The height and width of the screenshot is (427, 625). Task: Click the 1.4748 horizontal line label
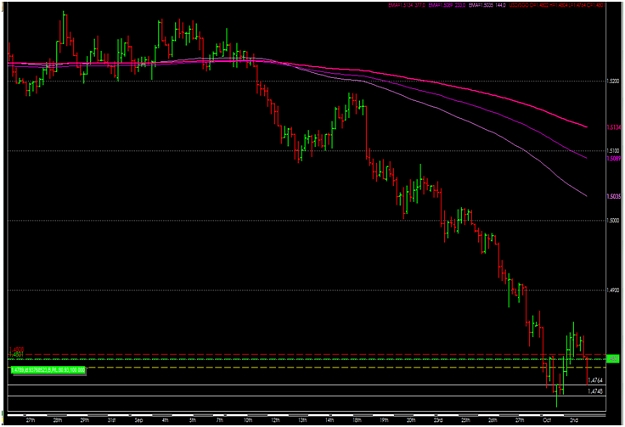pos(596,392)
